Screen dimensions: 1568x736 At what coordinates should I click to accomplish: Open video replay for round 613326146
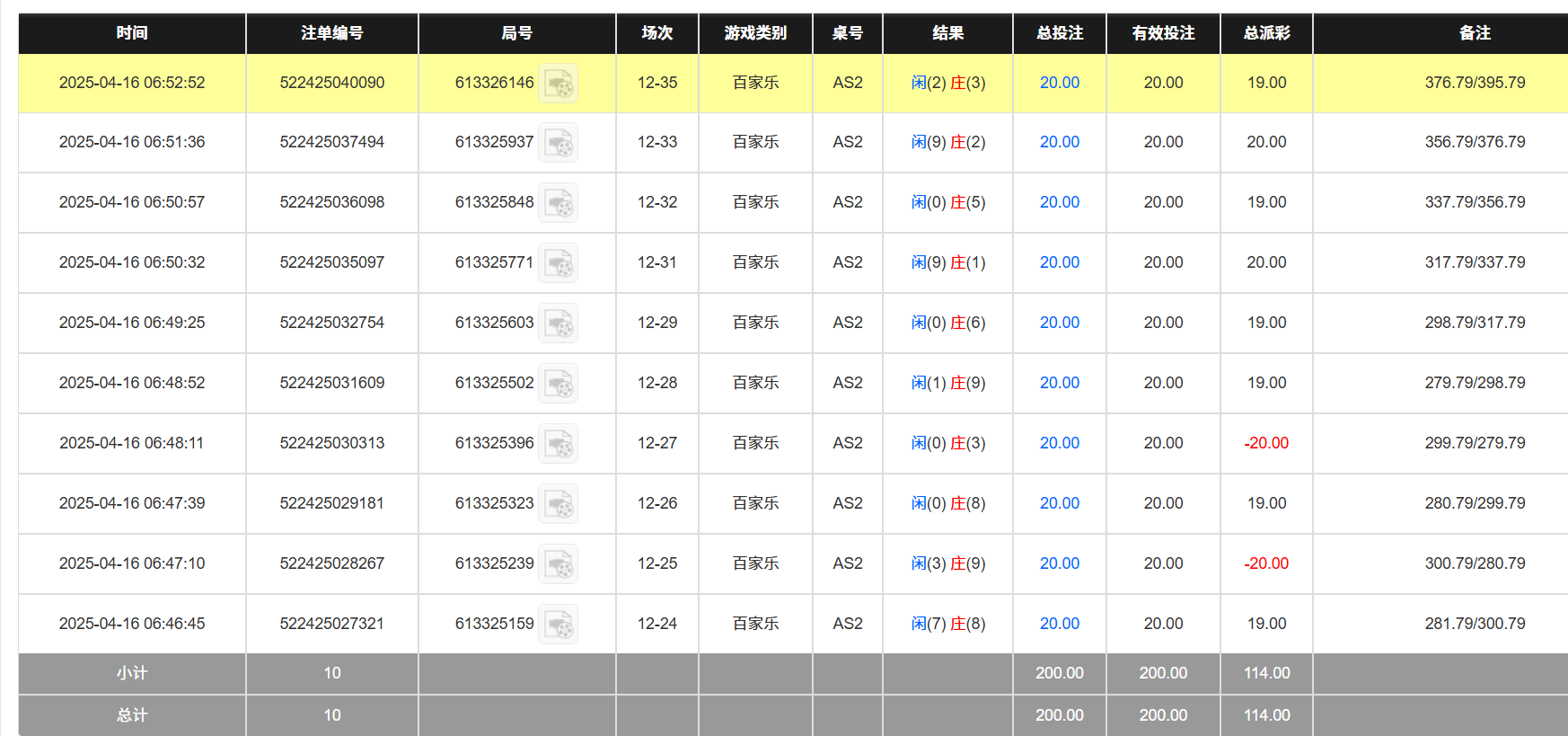tap(558, 84)
